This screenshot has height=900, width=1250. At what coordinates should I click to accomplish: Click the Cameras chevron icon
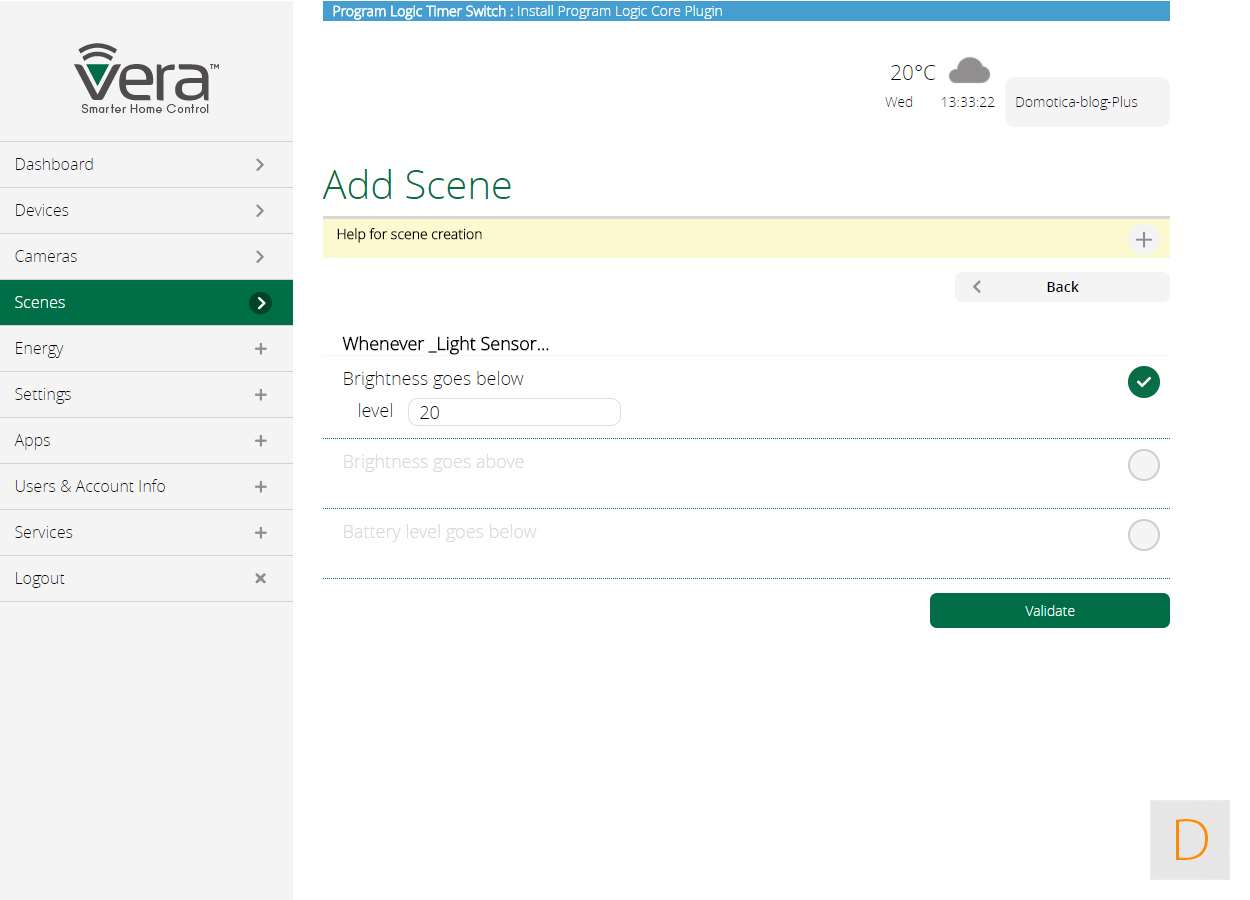tap(260, 257)
